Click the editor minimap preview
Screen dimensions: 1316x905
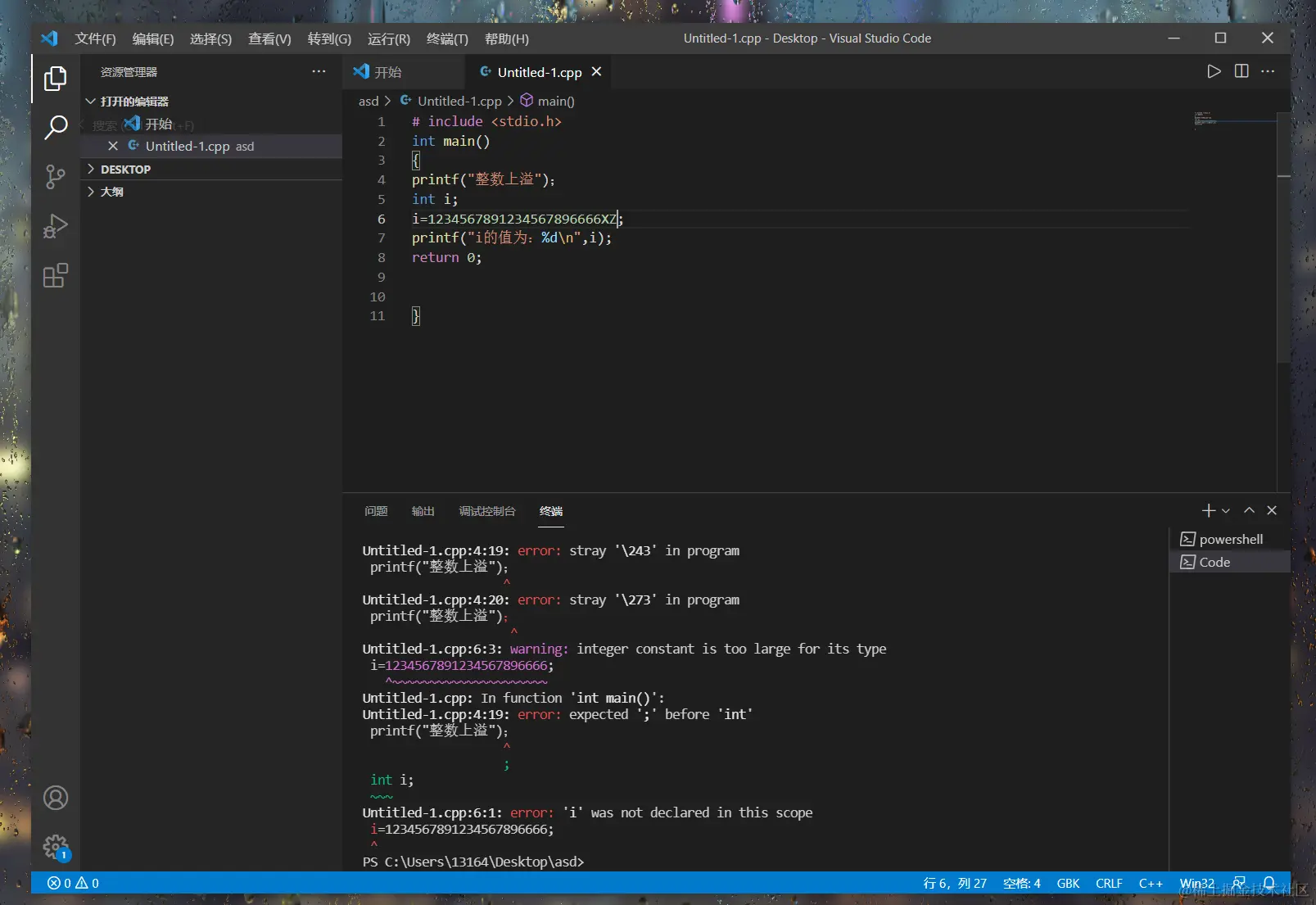(x=1233, y=120)
